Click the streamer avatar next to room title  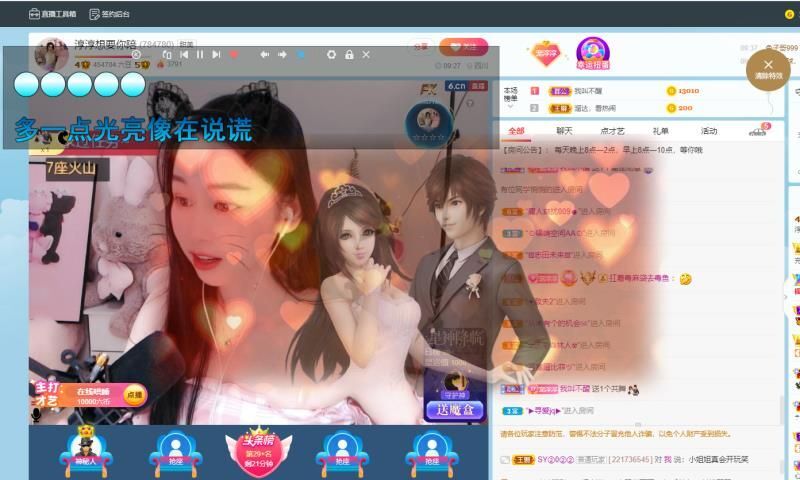(51, 54)
